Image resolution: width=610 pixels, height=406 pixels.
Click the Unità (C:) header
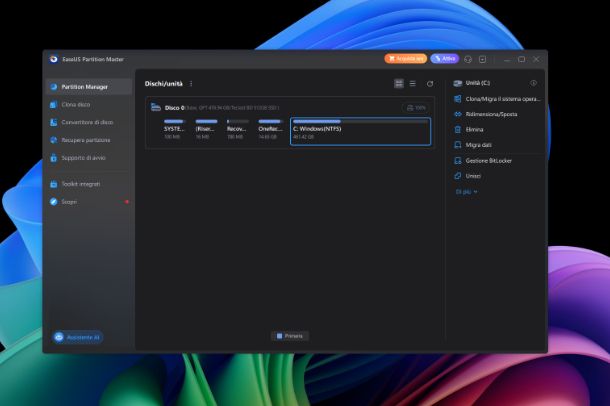478,83
